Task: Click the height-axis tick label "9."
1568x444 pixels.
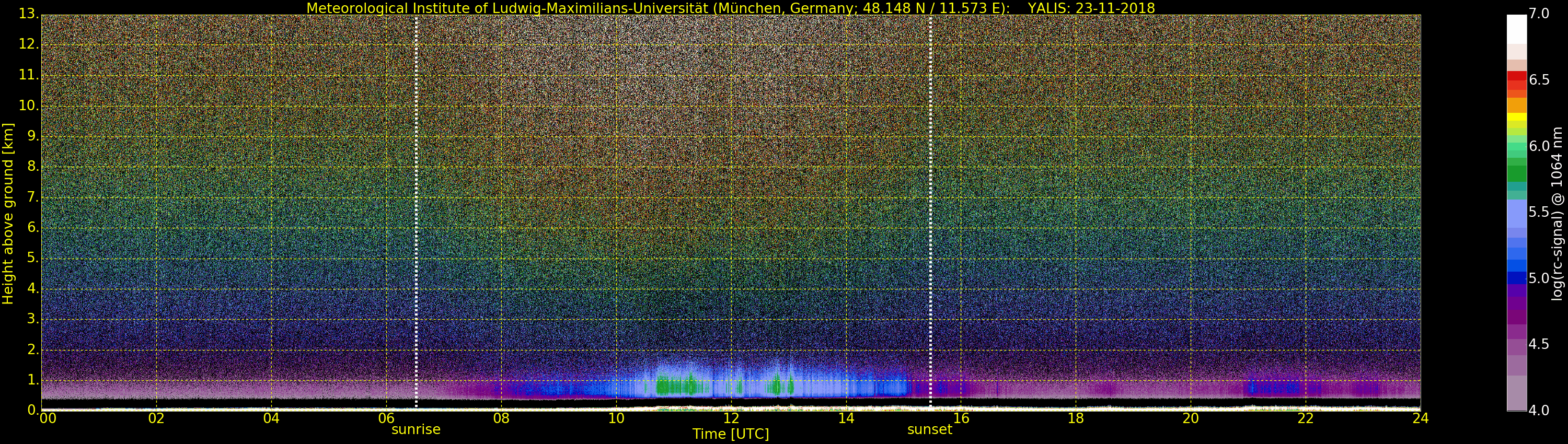Action: pyautogui.click(x=33, y=136)
